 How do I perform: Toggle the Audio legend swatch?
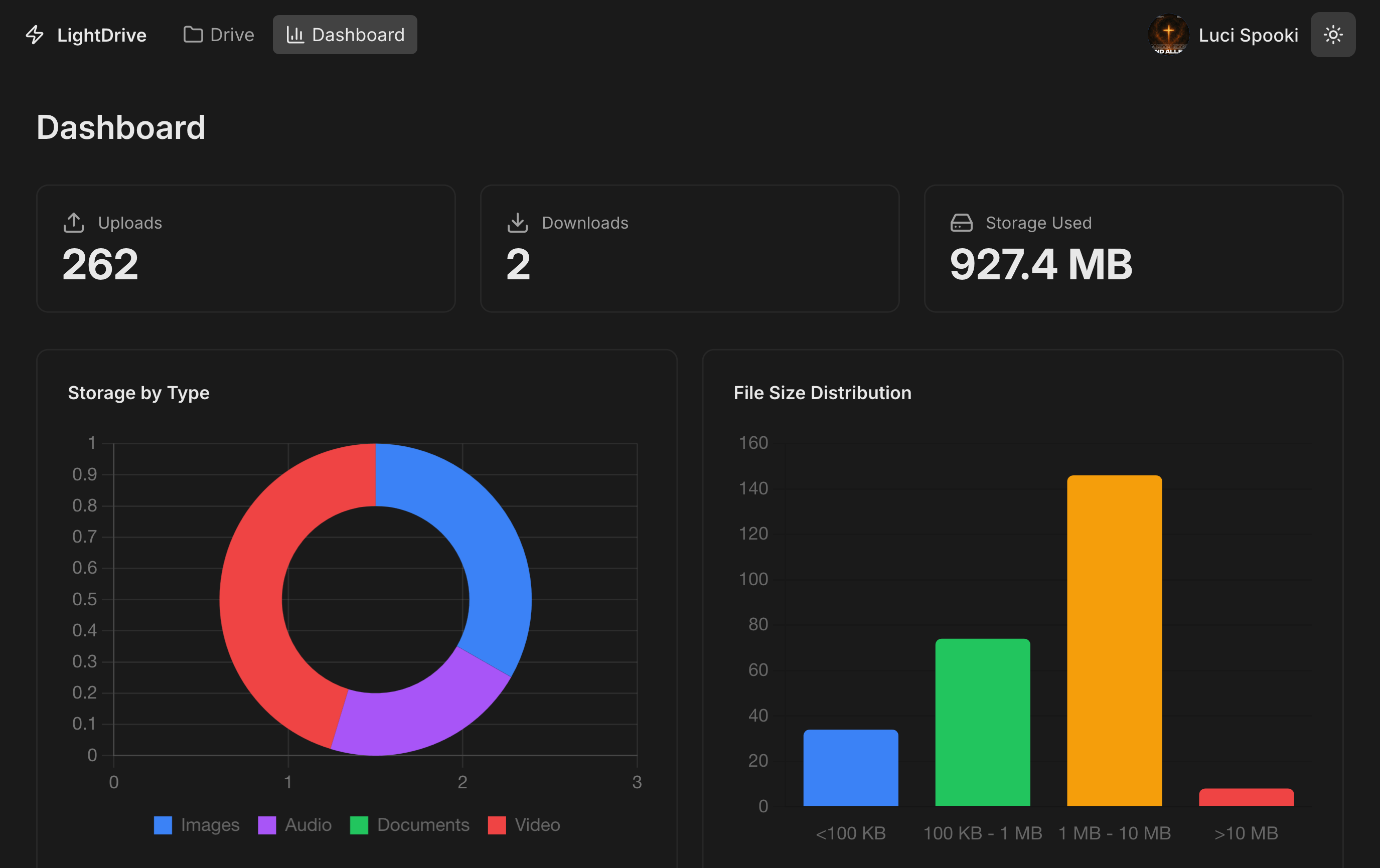click(267, 825)
